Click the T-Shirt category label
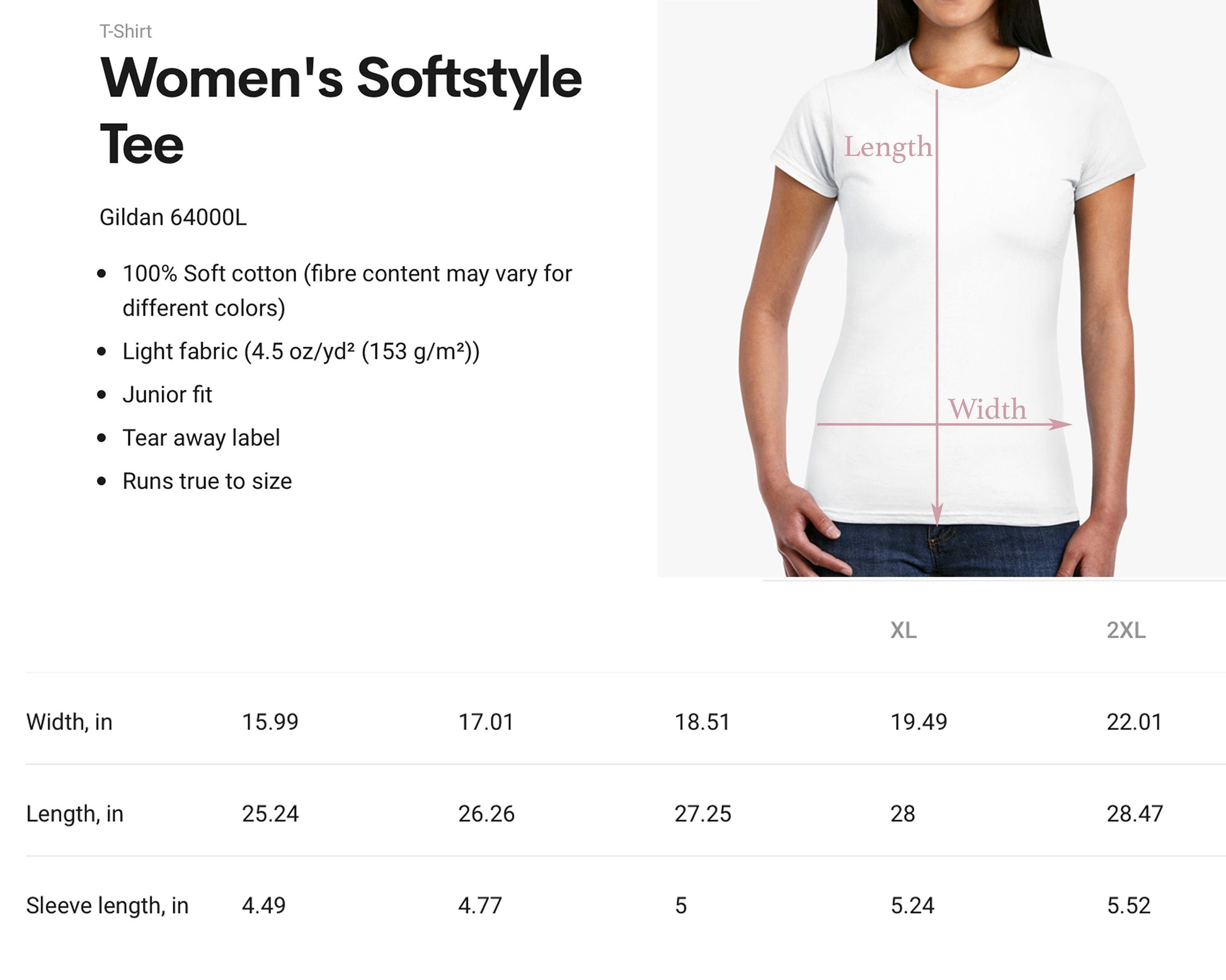Viewport: 1226px width, 980px height. pyautogui.click(x=125, y=31)
